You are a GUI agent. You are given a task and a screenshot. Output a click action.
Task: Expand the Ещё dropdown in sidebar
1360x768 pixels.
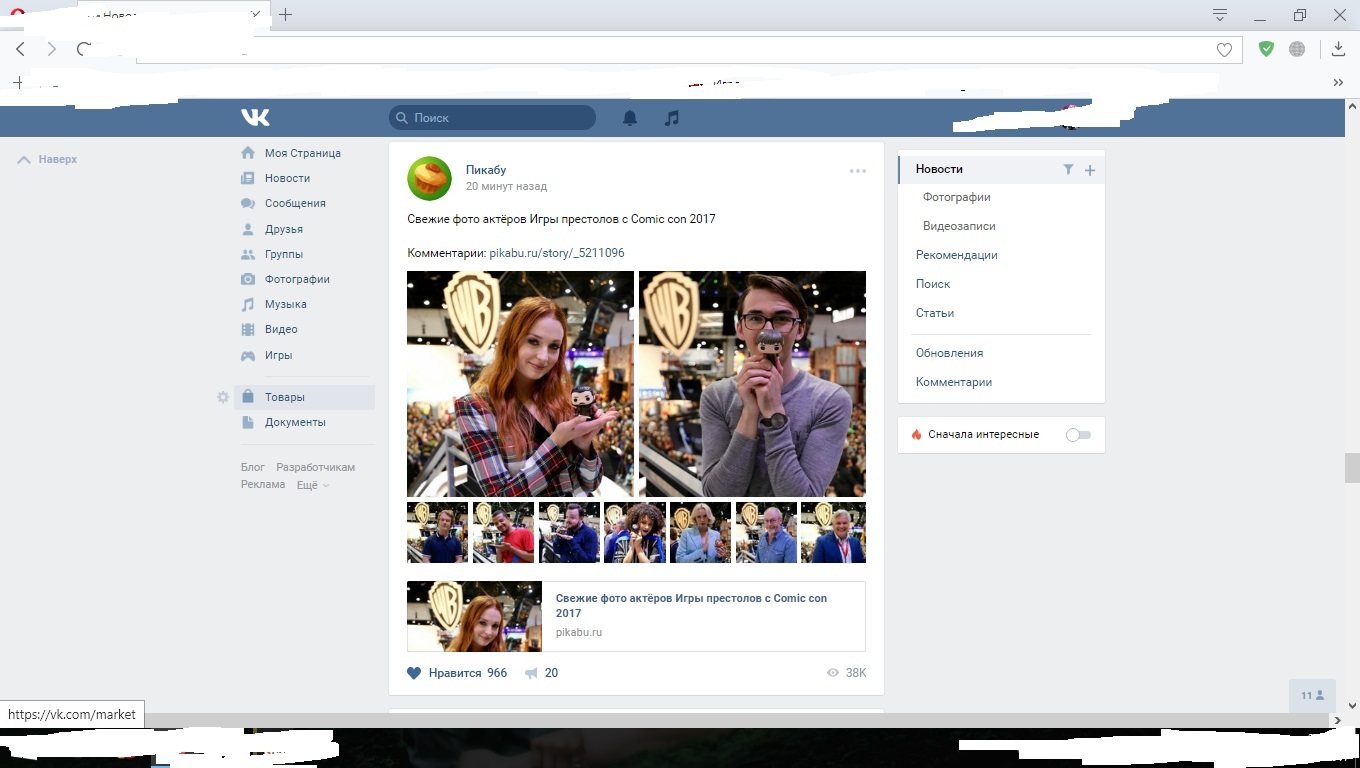(313, 485)
